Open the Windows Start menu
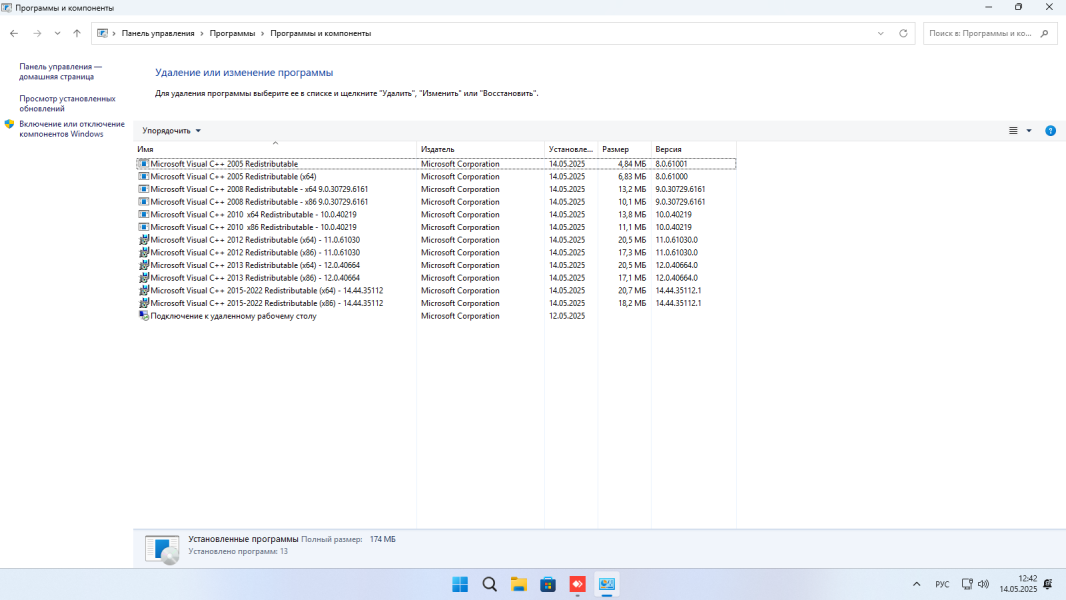 [460, 584]
